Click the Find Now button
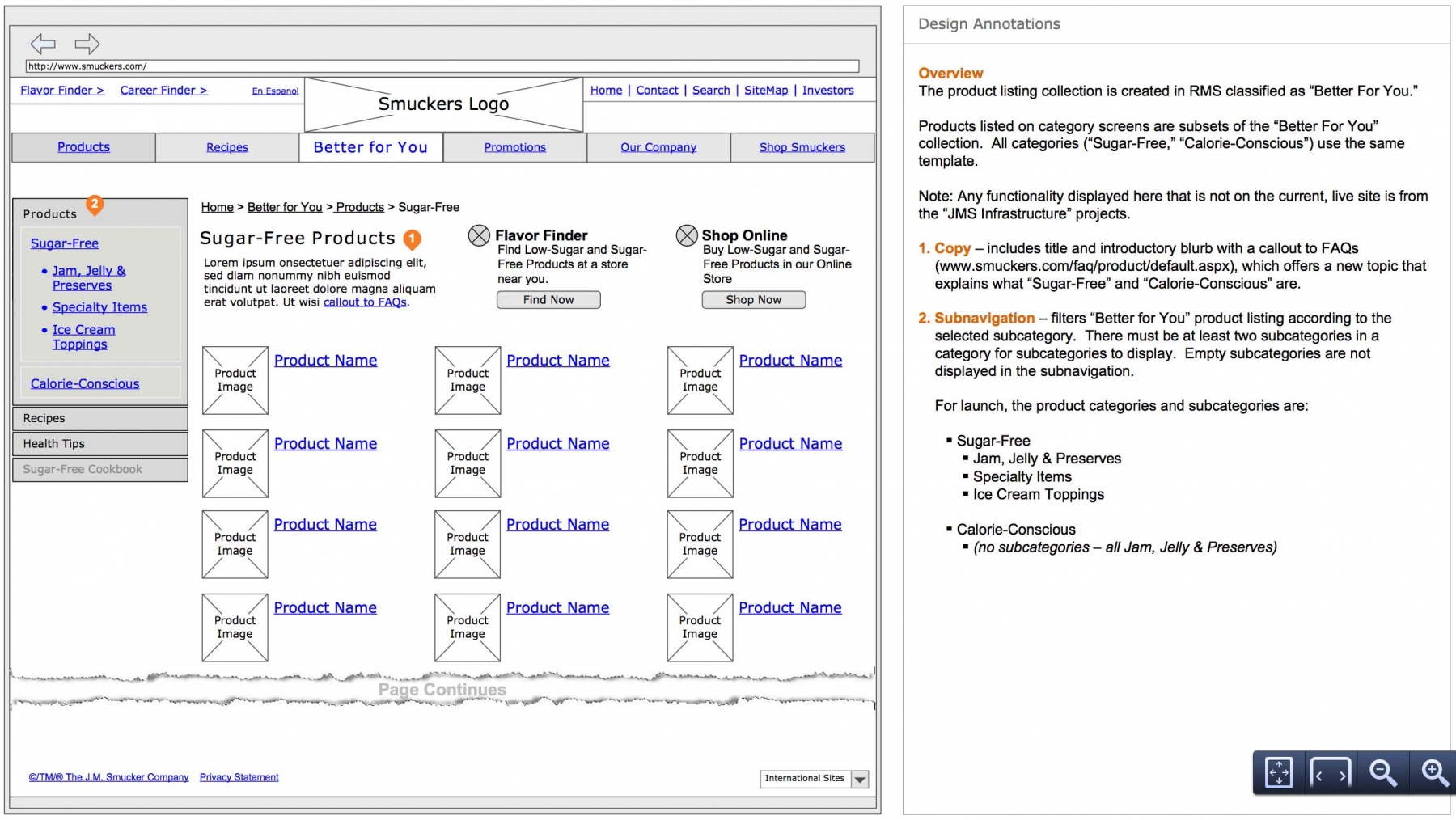This screenshot has width=1456, height=820. (548, 300)
